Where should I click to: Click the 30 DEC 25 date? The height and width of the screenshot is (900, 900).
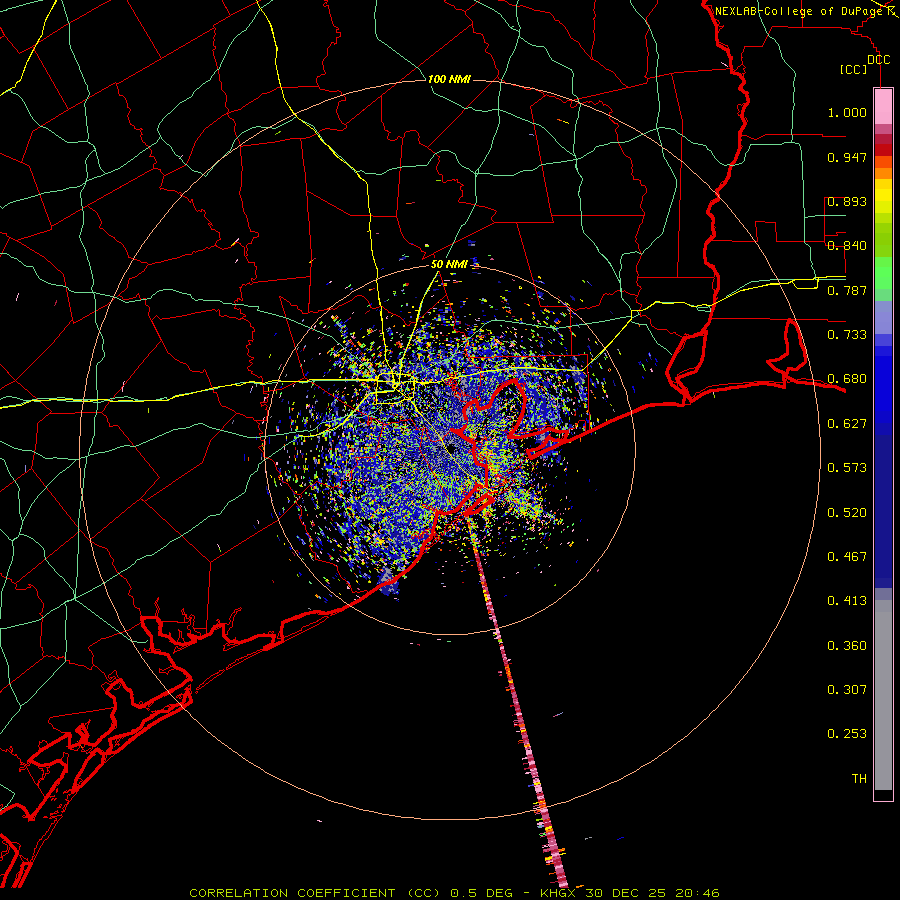pos(627,893)
